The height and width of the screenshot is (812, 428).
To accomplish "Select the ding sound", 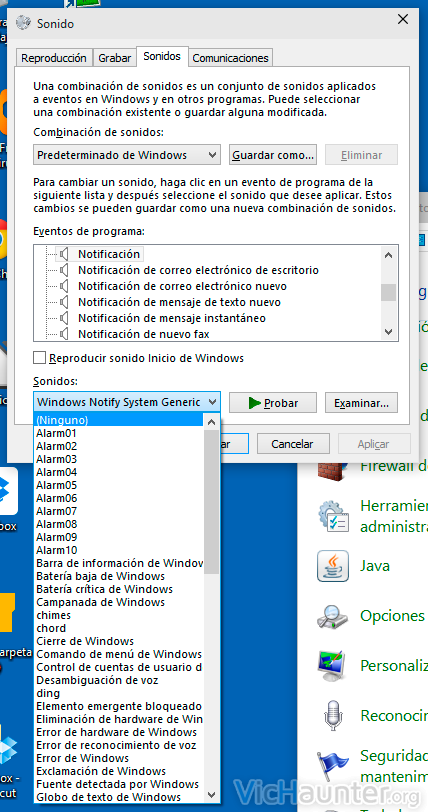I will pyautogui.click(x=119, y=693).
